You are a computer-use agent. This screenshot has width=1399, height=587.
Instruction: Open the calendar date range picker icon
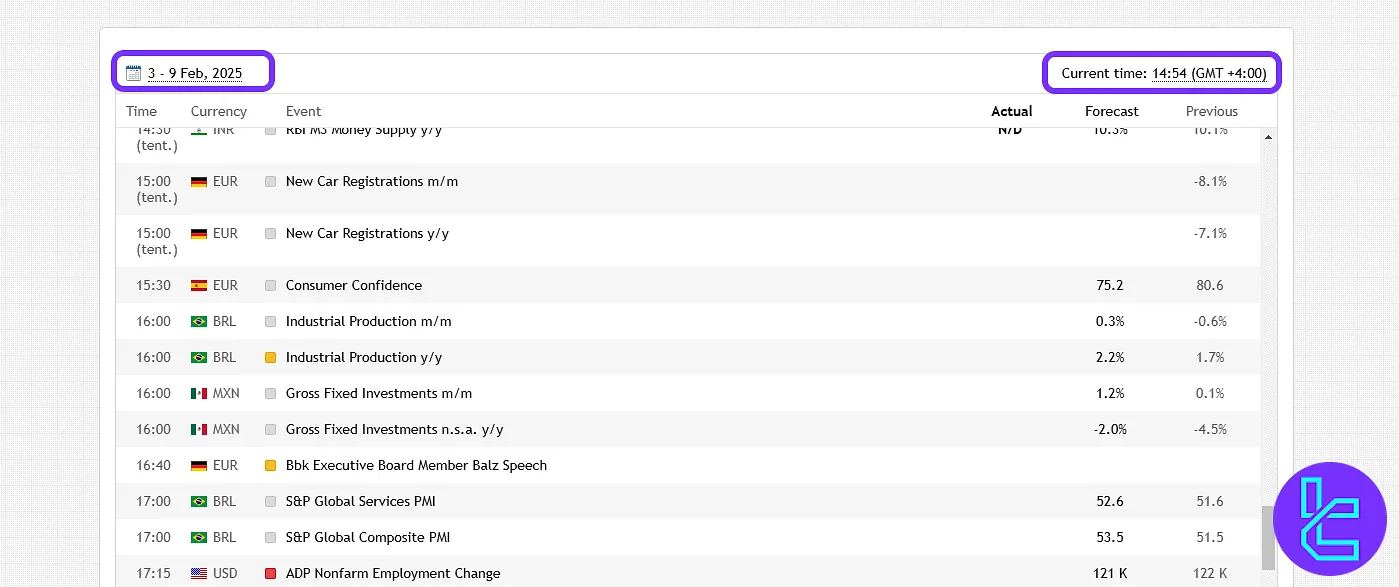(x=133, y=73)
